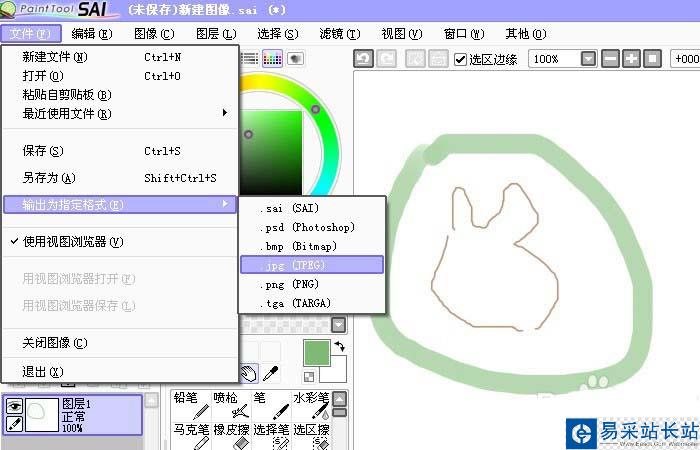Toggle 使用视图浏览器 checked menu item
700x450 pixels.
[120, 242]
